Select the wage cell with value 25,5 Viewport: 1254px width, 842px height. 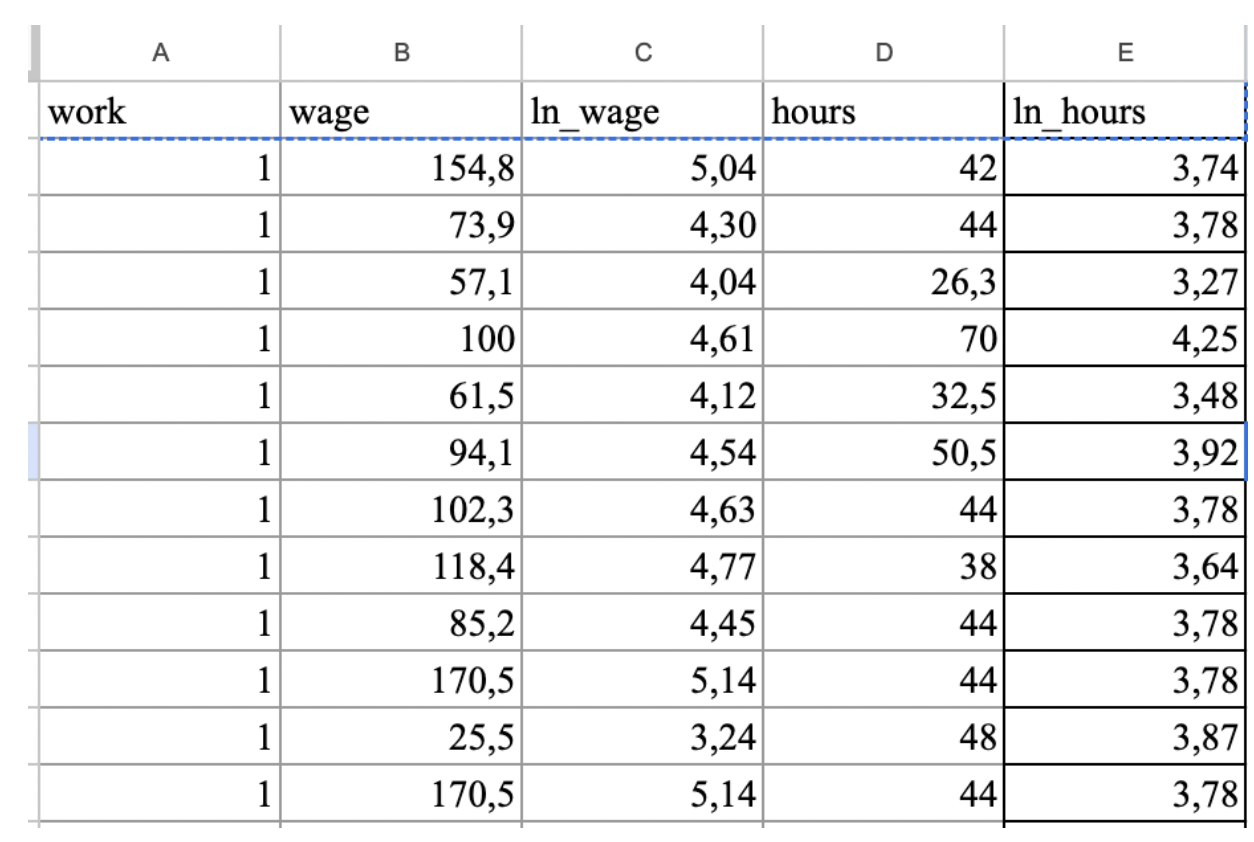[401, 739]
